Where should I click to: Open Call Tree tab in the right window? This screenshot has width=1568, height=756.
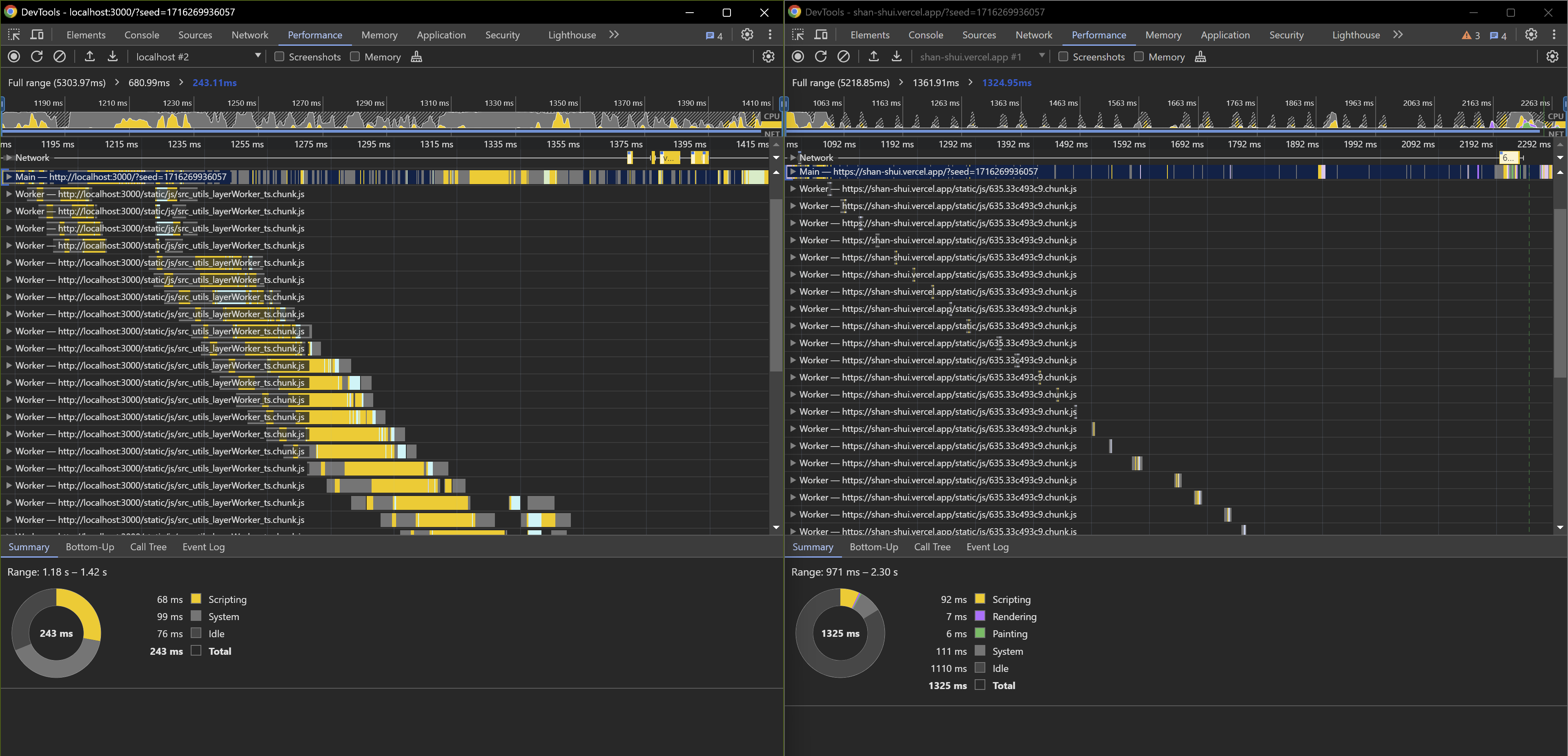pos(932,547)
